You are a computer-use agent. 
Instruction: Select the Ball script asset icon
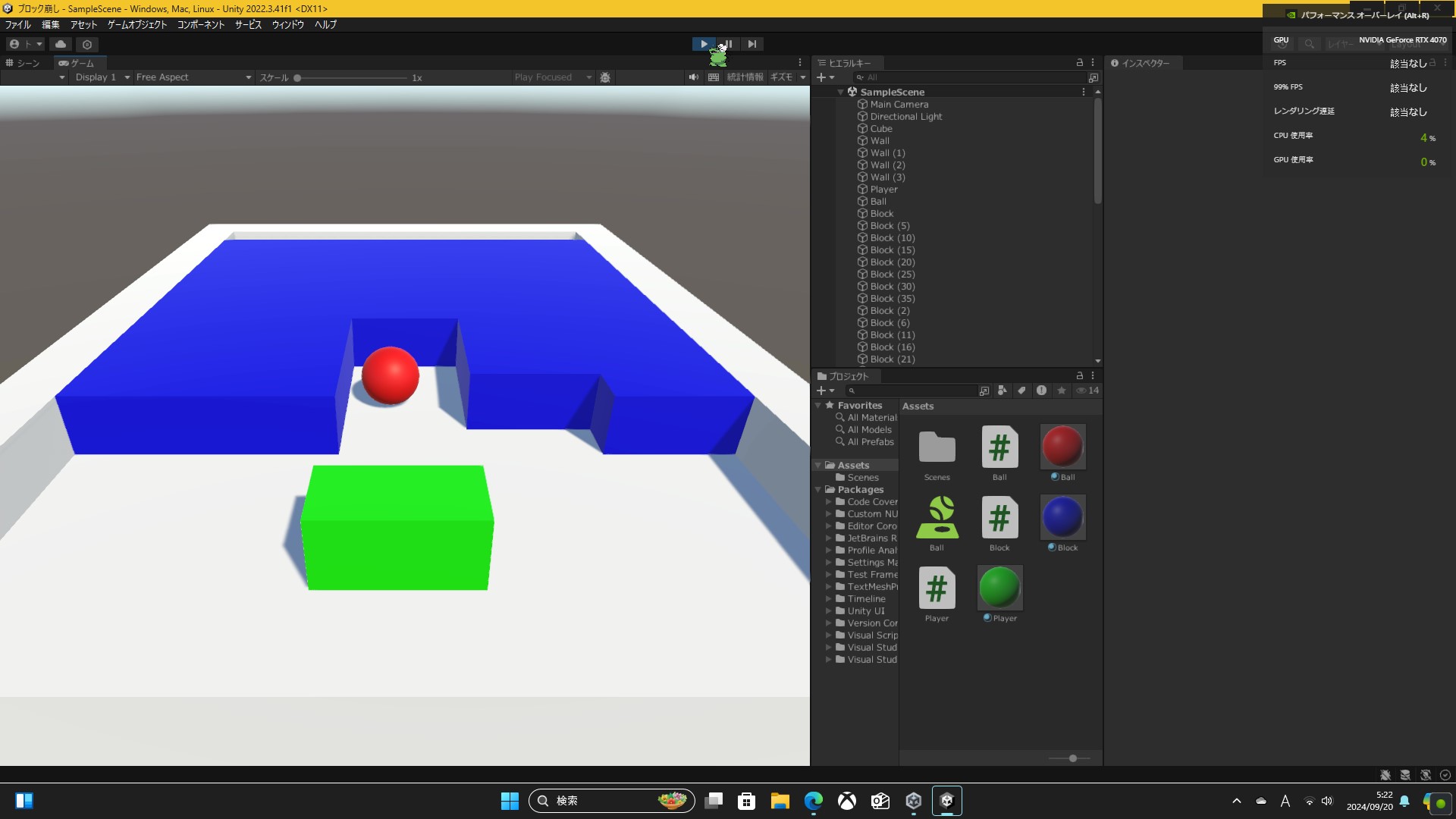coord(999,447)
